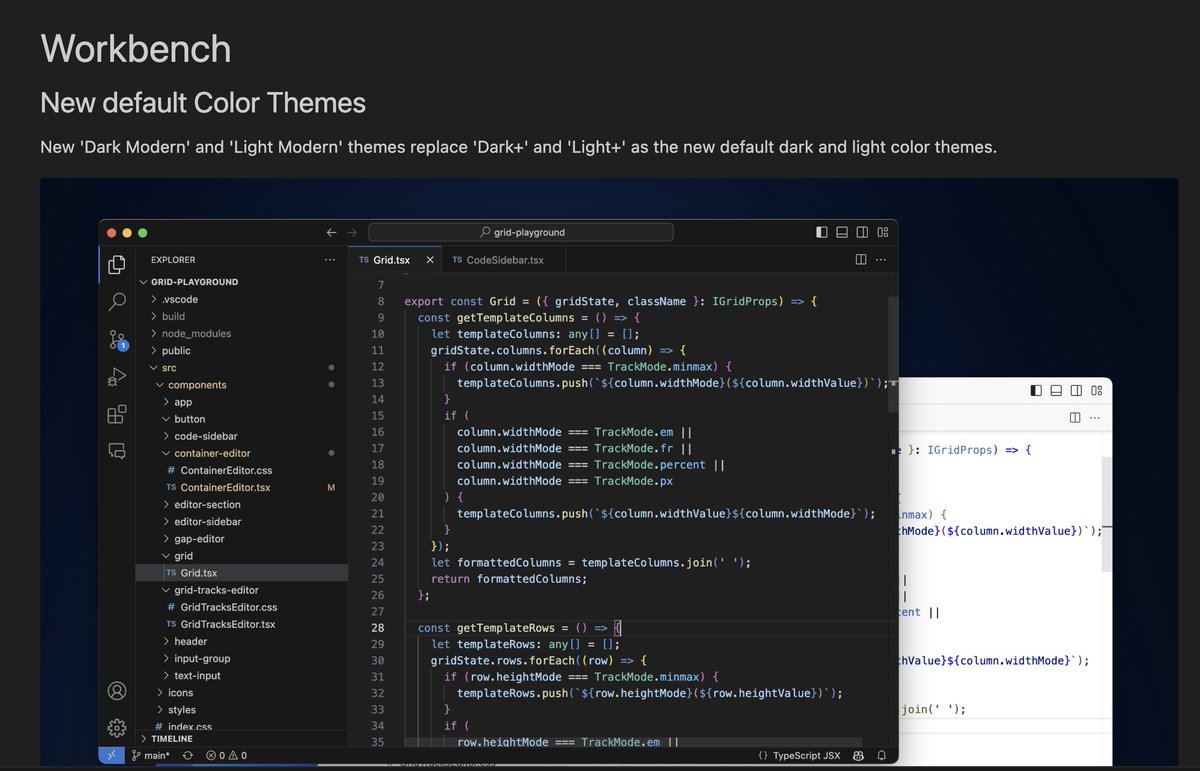
Task: Collapse the src folder
Action: [241, 368]
